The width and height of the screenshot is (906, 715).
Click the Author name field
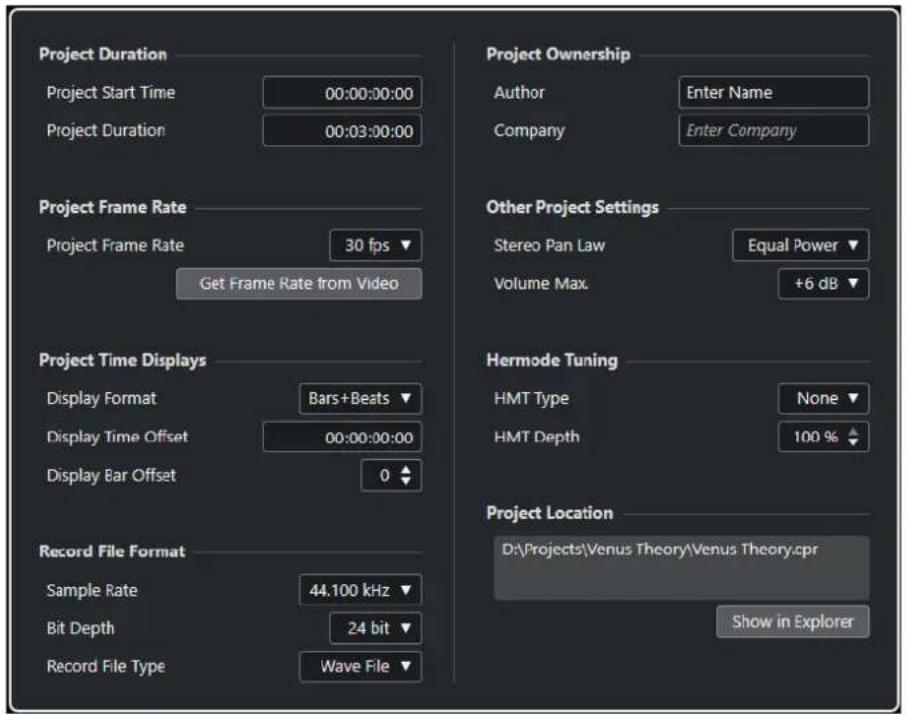774,92
